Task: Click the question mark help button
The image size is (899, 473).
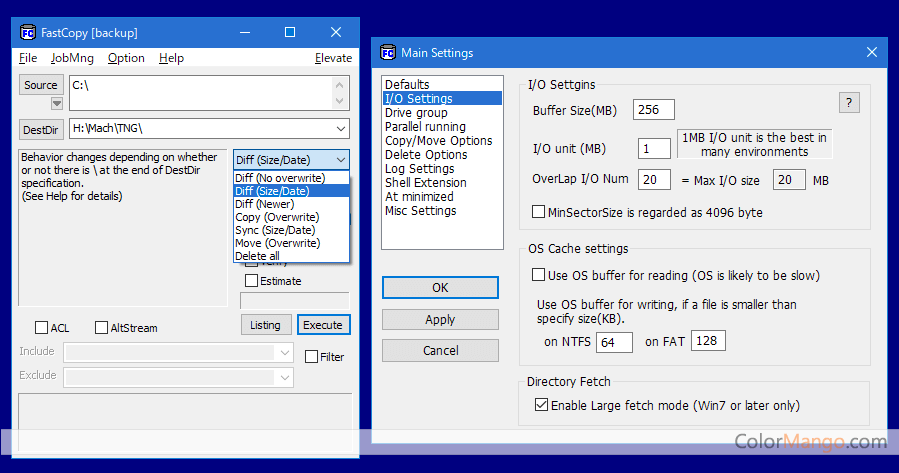Action: (849, 103)
